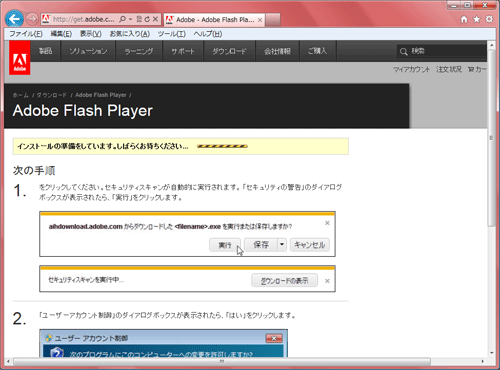Close the security scan example bar

327,281
